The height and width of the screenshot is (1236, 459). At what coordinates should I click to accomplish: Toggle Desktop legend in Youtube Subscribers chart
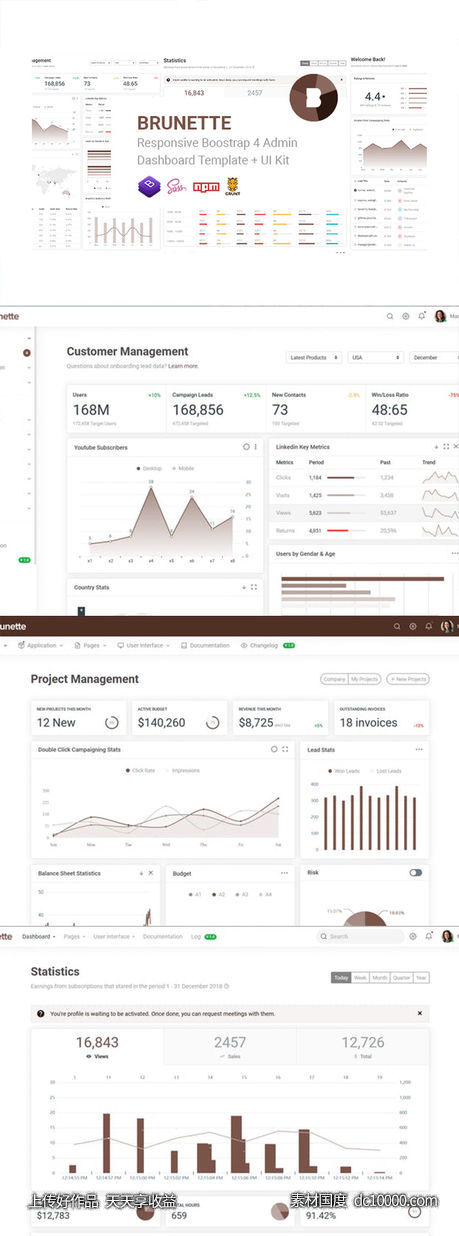[149, 468]
